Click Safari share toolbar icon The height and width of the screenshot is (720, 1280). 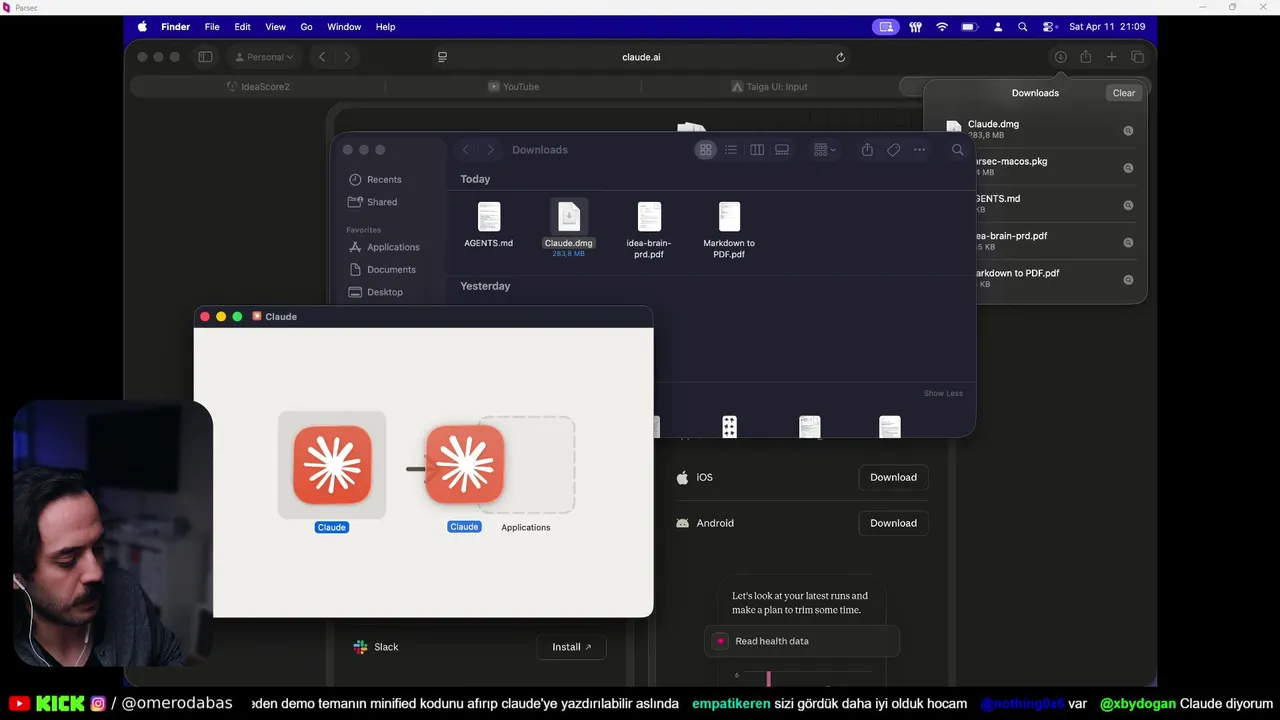(1085, 57)
